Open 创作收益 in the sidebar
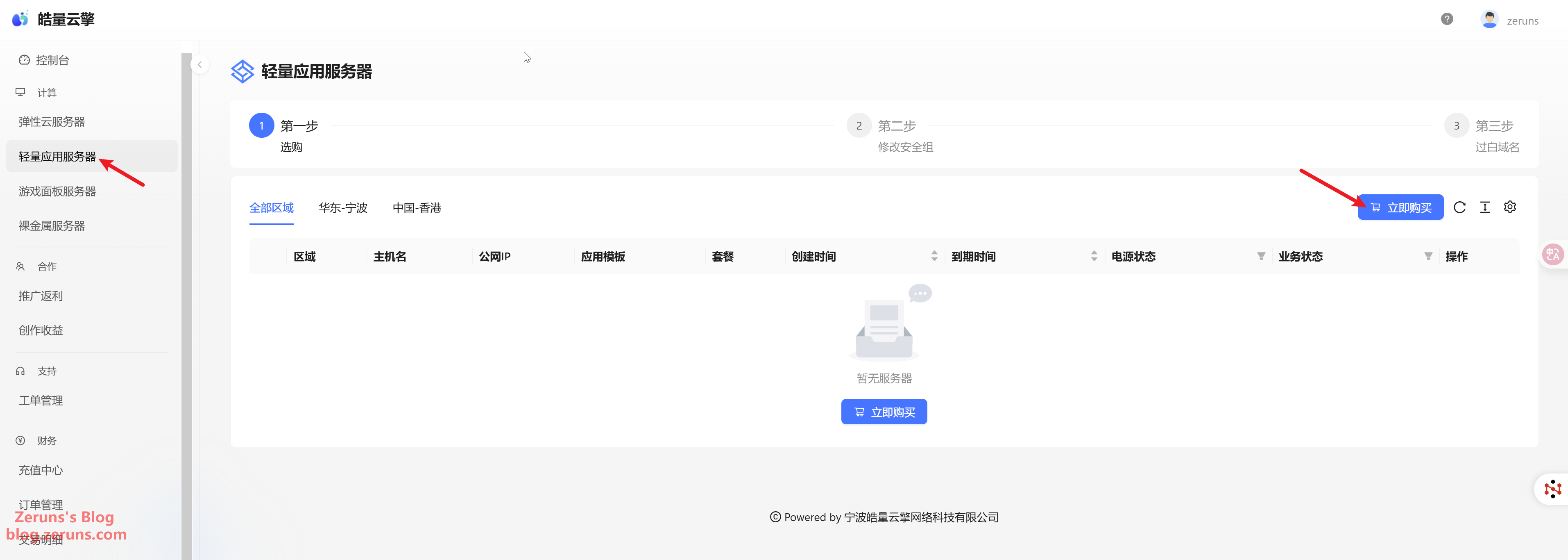Image resolution: width=1568 pixels, height=560 pixels. (91, 330)
